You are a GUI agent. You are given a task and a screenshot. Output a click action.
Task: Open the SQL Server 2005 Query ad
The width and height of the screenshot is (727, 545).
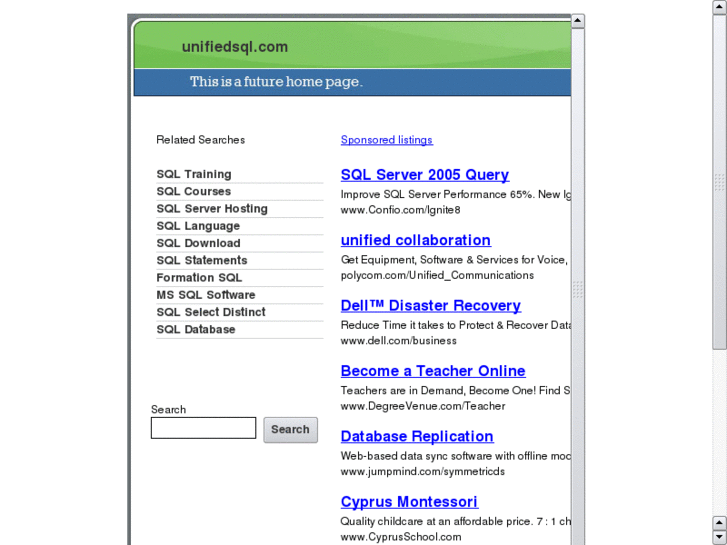coord(425,175)
